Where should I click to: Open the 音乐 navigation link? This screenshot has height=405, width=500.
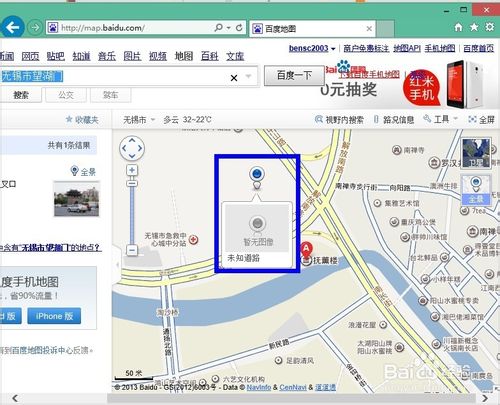point(107,56)
